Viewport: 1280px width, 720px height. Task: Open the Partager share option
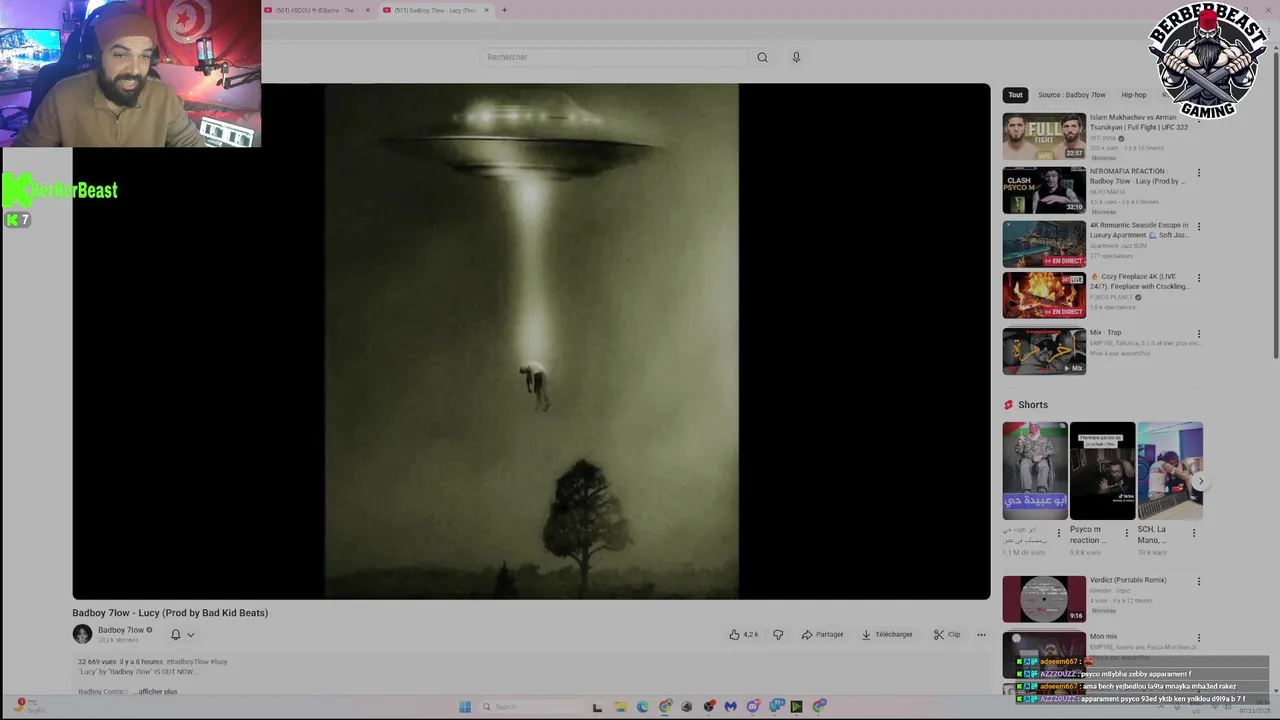tap(823, 634)
